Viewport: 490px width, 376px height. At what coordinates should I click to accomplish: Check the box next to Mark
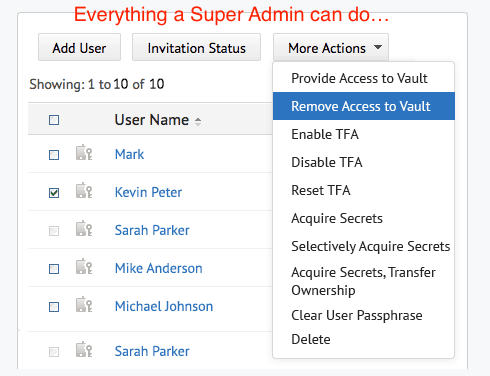click(54, 155)
